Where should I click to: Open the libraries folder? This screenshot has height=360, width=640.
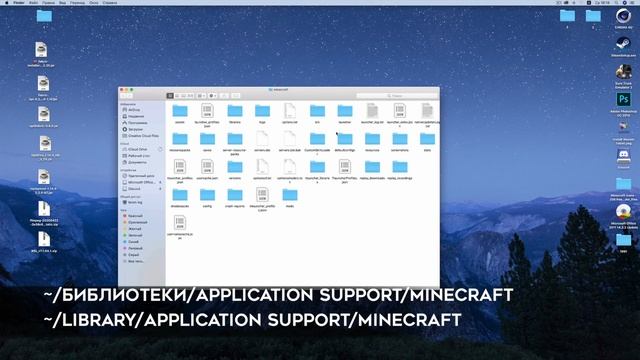tap(235, 111)
